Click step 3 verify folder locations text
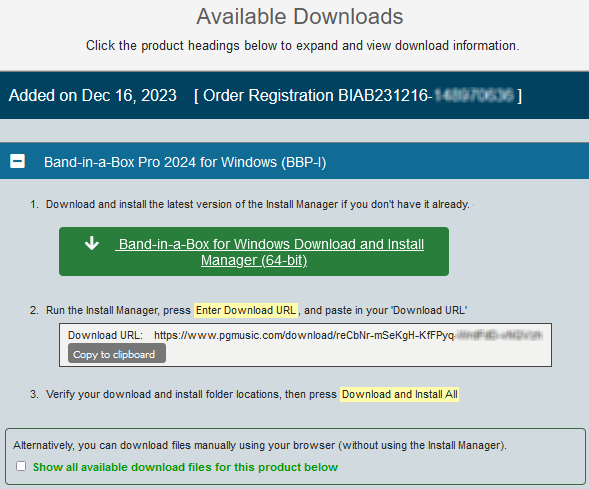 tap(191, 394)
